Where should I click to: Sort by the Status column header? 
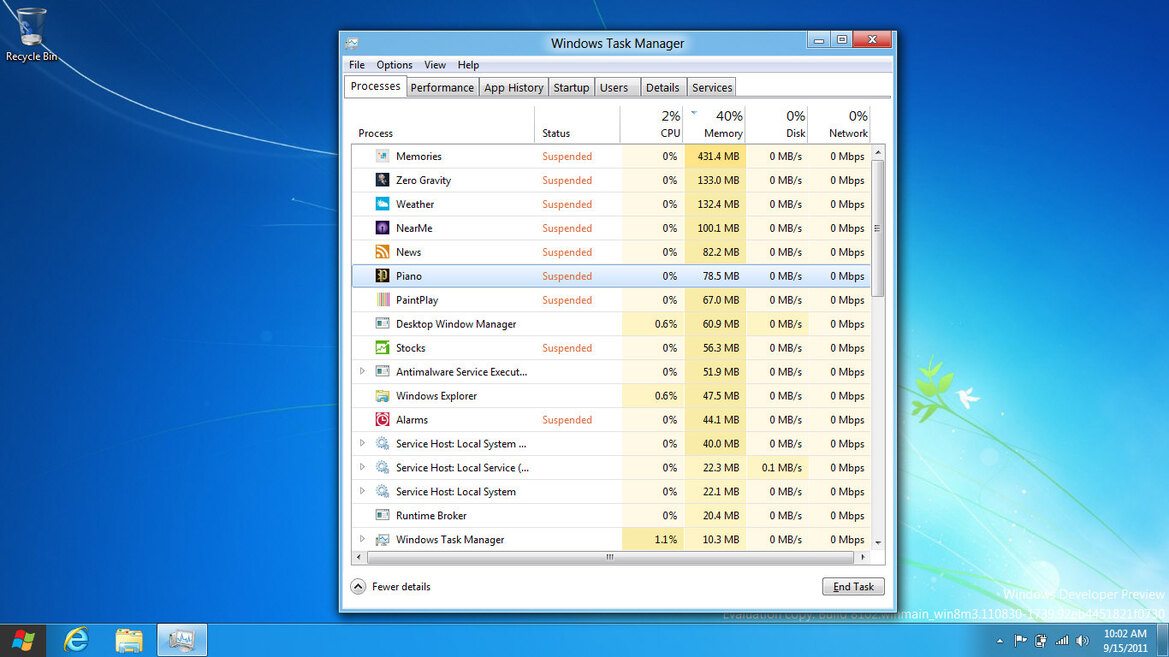[x=577, y=124]
